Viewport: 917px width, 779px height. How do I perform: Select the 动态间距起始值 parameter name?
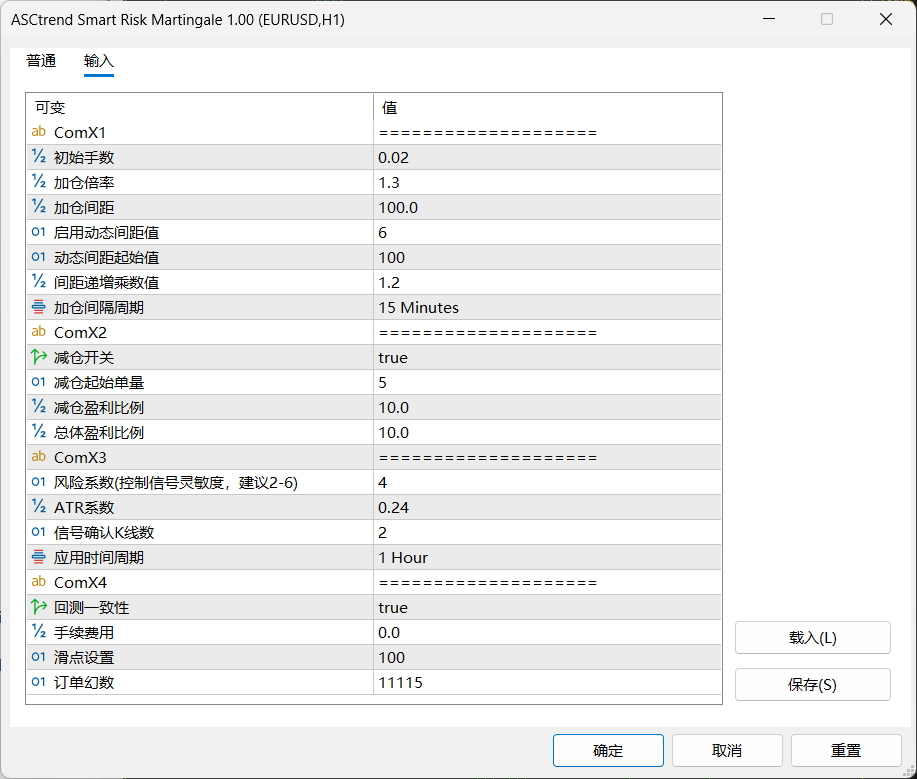106,257
